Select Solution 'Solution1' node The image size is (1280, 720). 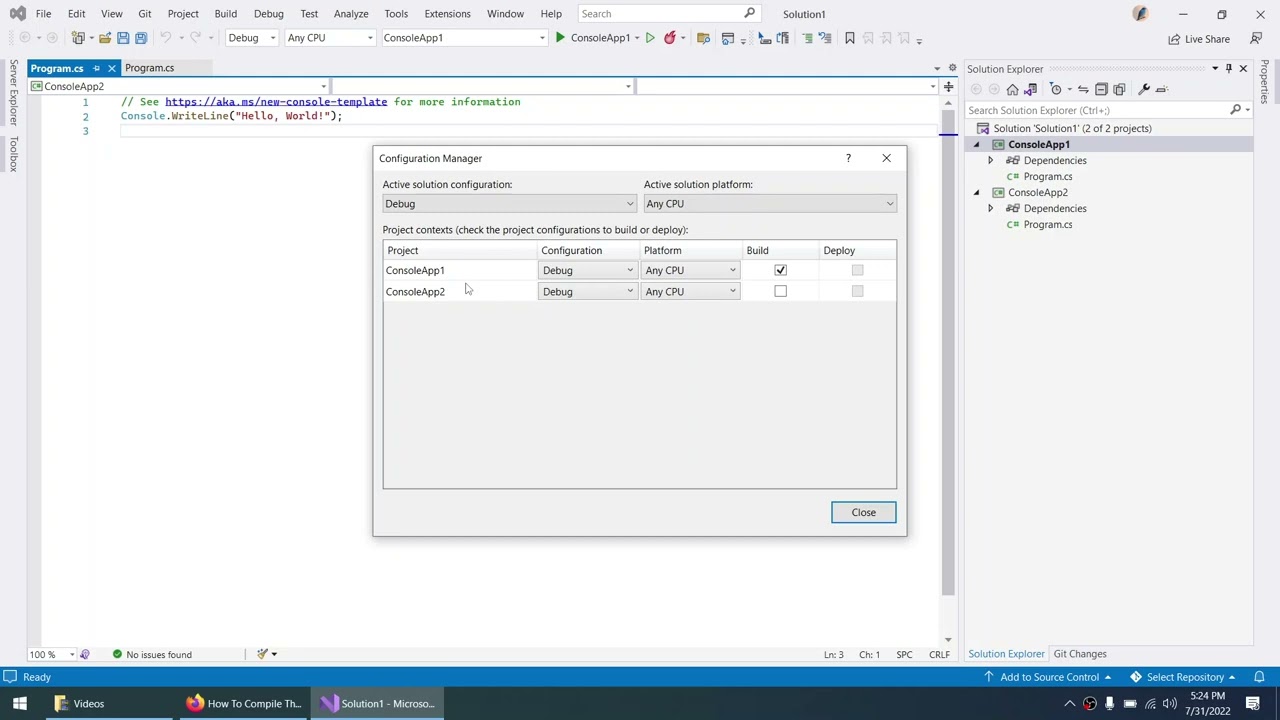(x=1072, y=129)
